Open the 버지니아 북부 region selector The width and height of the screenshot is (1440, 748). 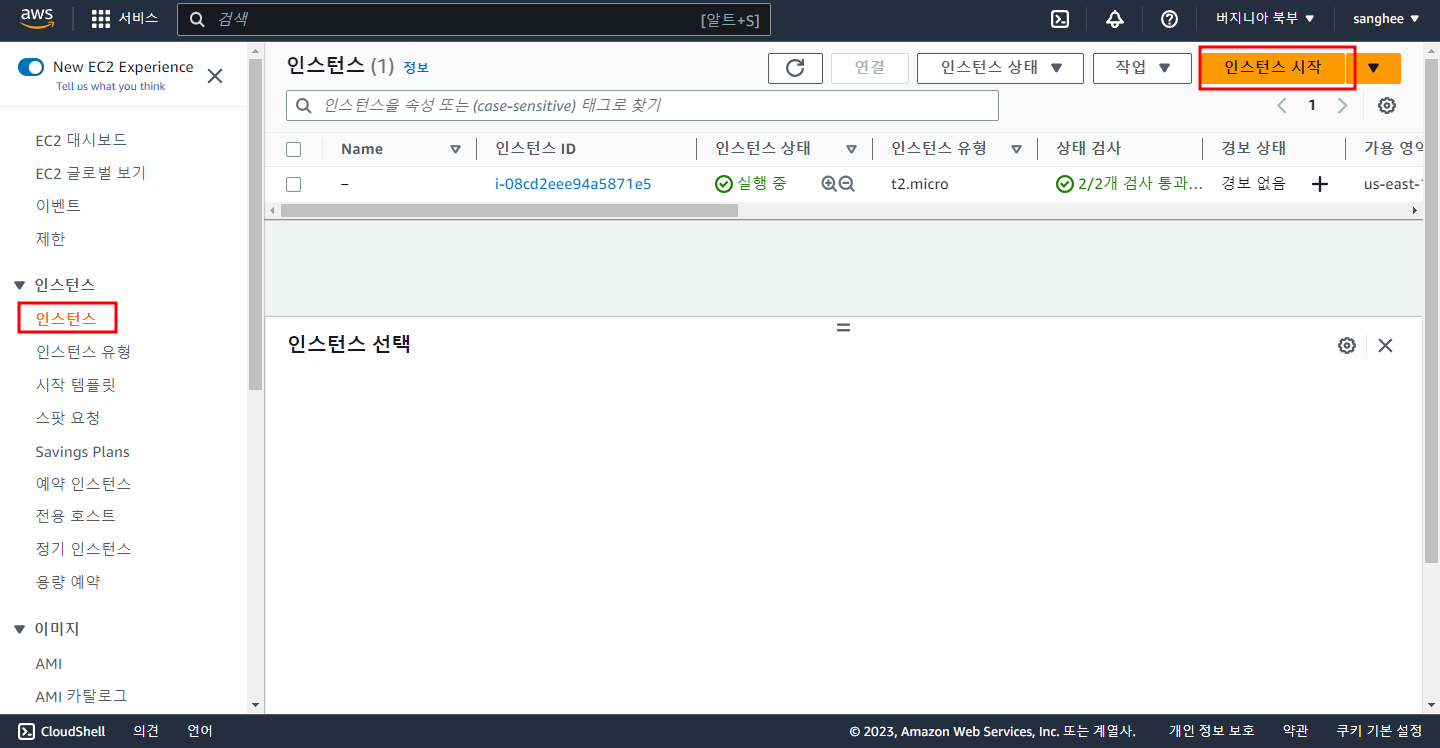1265,19
